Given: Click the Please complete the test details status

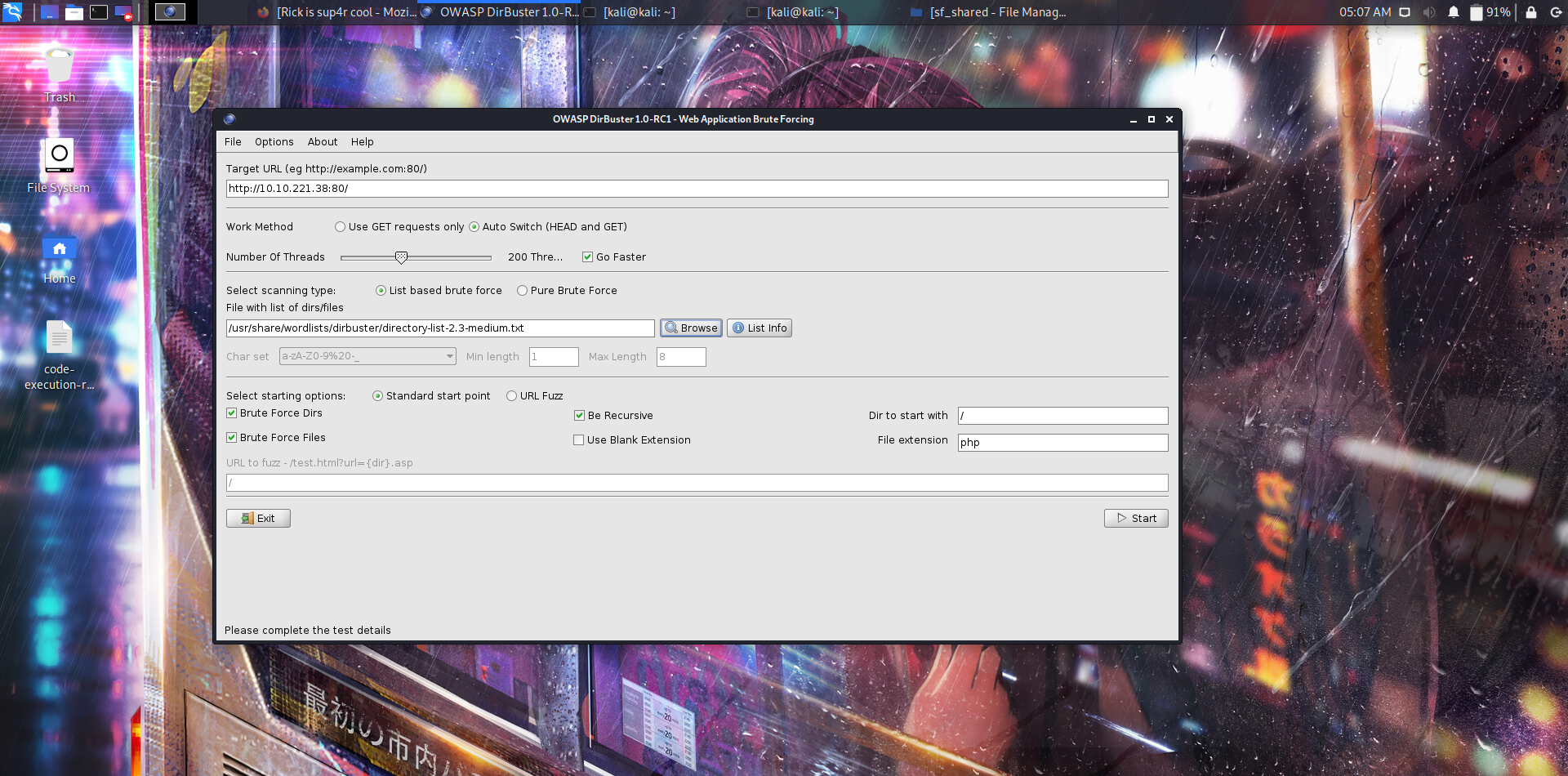Looking at the screenshot, I should 308,631.
